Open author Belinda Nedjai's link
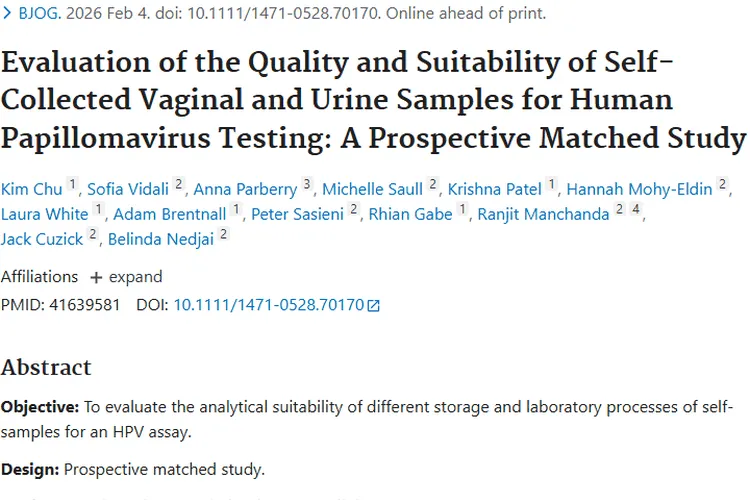Viewport: 750px width, 500px height. coord(159,239)
